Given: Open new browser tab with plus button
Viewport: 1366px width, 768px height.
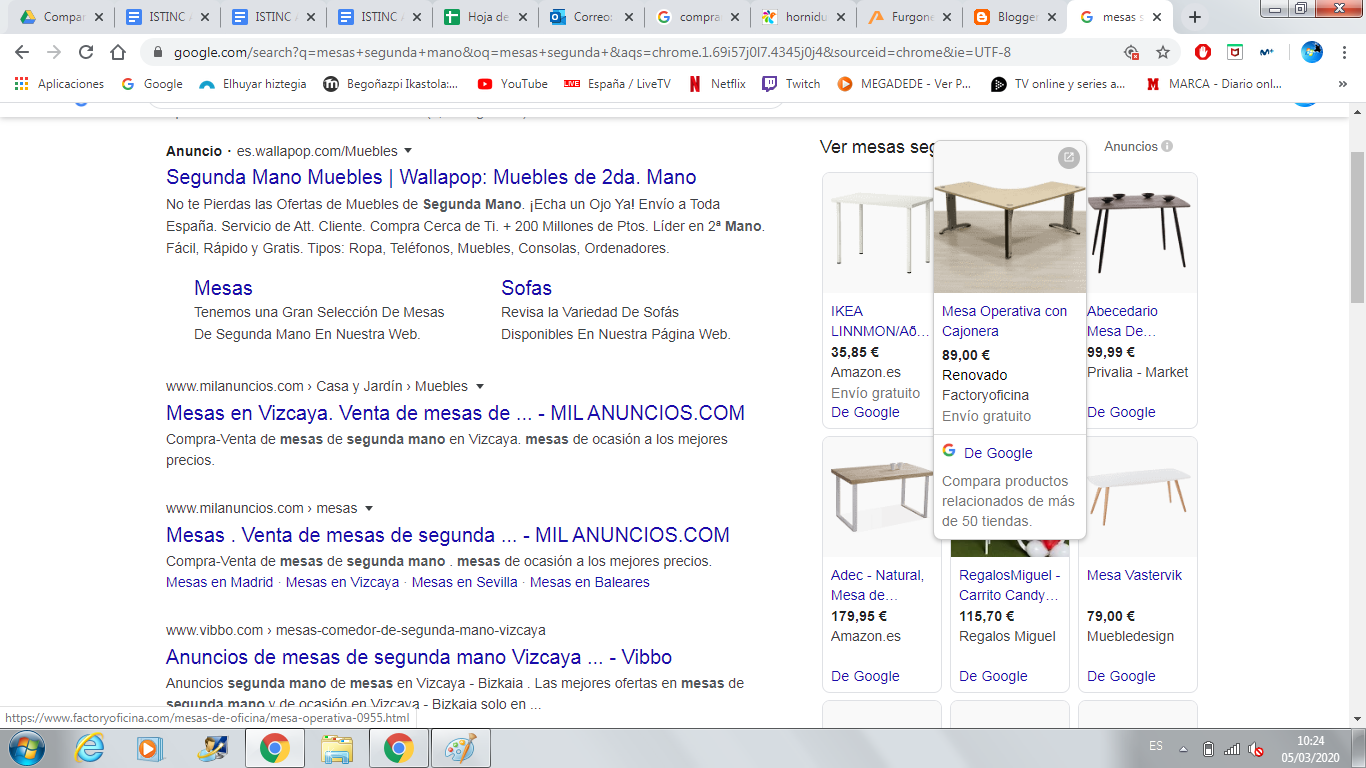Looking at the screenshot, I should [1194, 17].
